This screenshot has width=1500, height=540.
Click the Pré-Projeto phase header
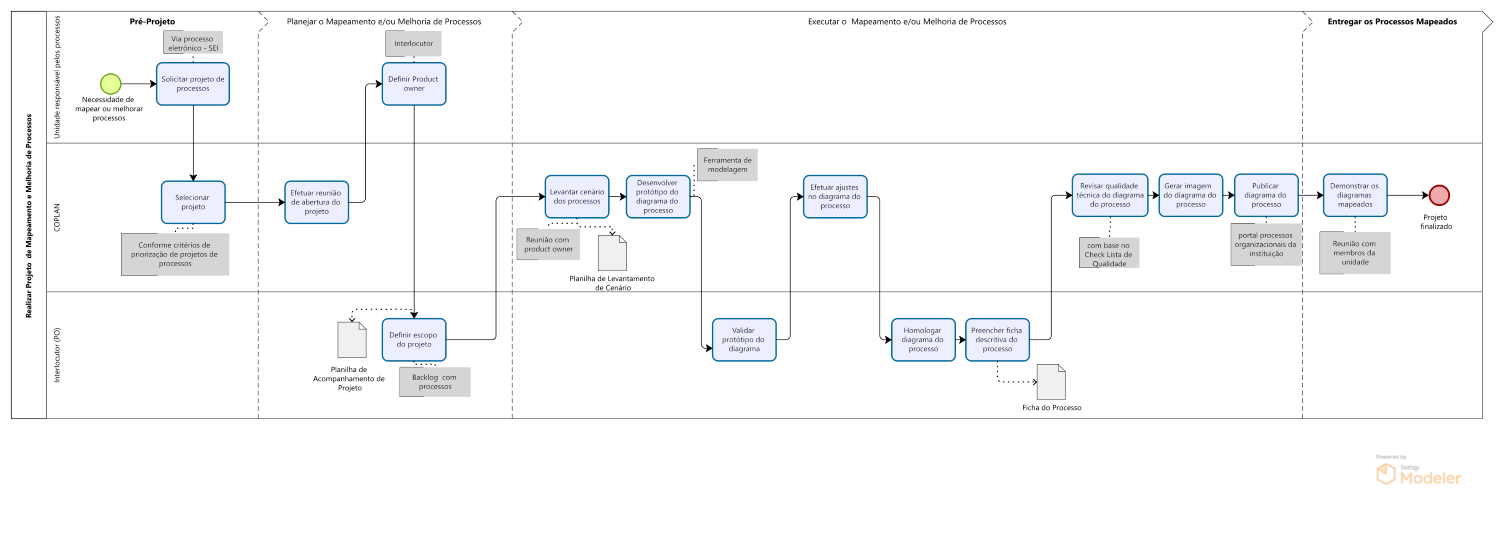(x=152, y=21)
